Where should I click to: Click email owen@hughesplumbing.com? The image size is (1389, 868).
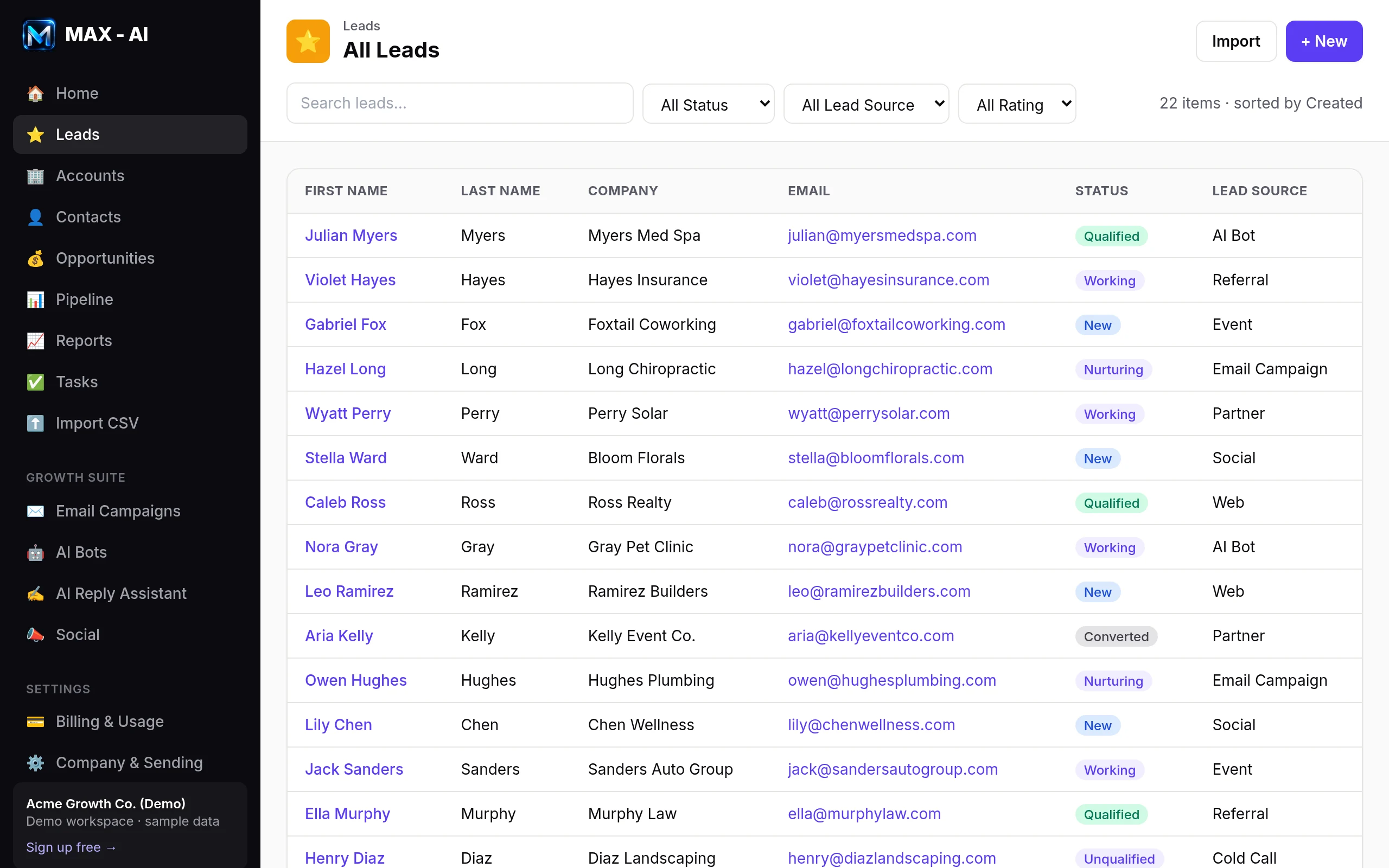tap(892, 680)
